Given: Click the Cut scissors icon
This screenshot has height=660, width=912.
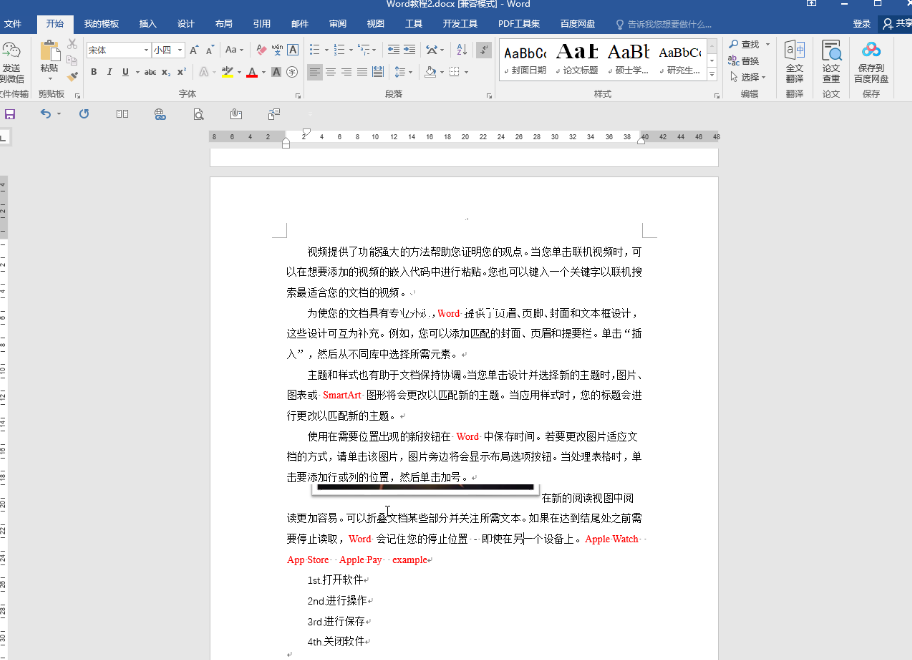Looking at the screenshot, I should click(72, 44).
